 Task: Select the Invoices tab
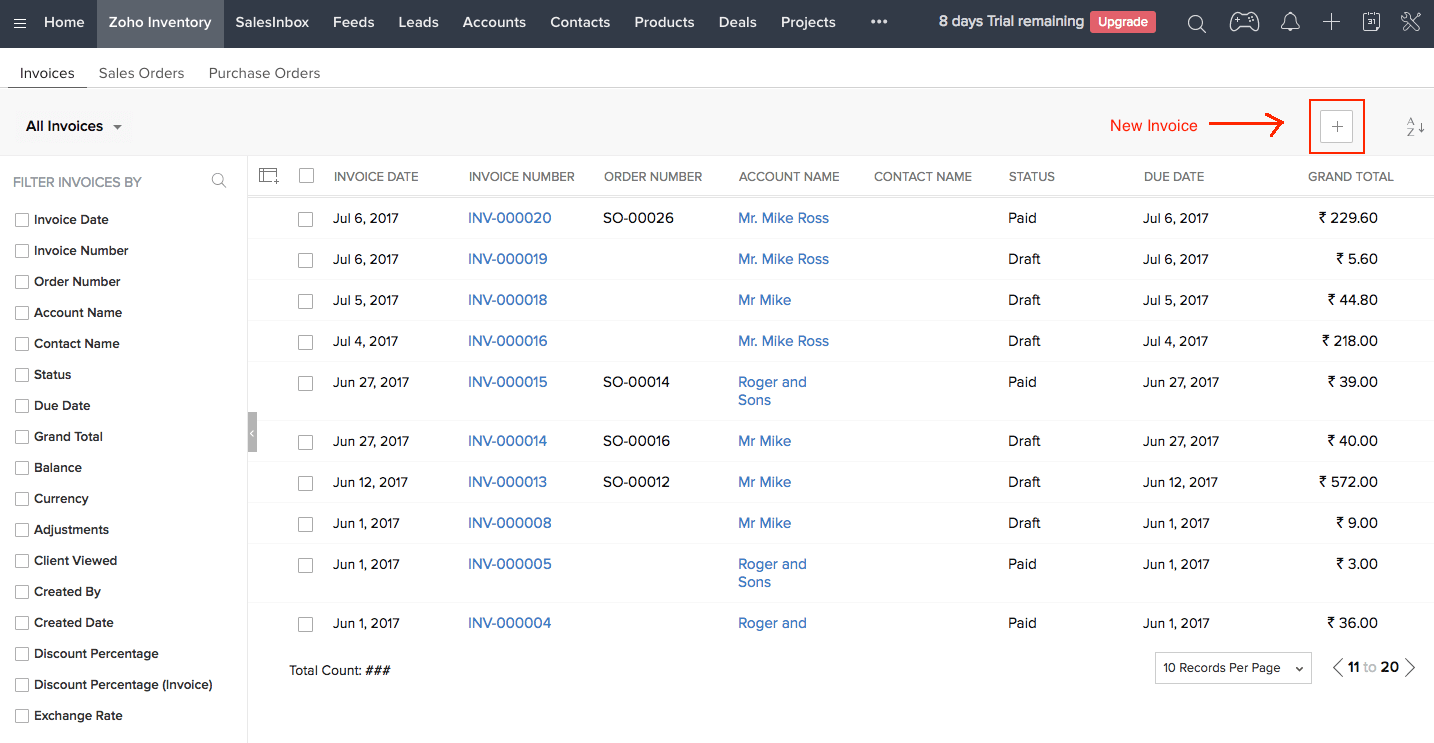47,73
